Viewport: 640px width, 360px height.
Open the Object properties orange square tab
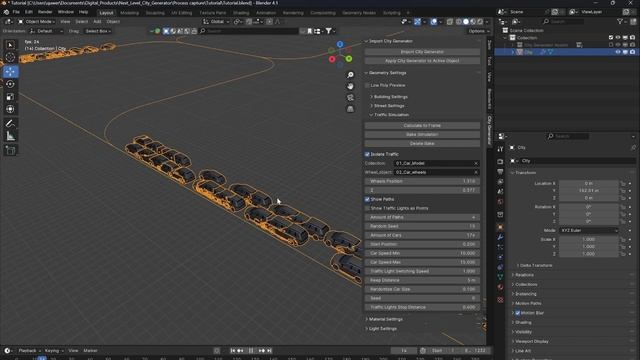point(500,227)
